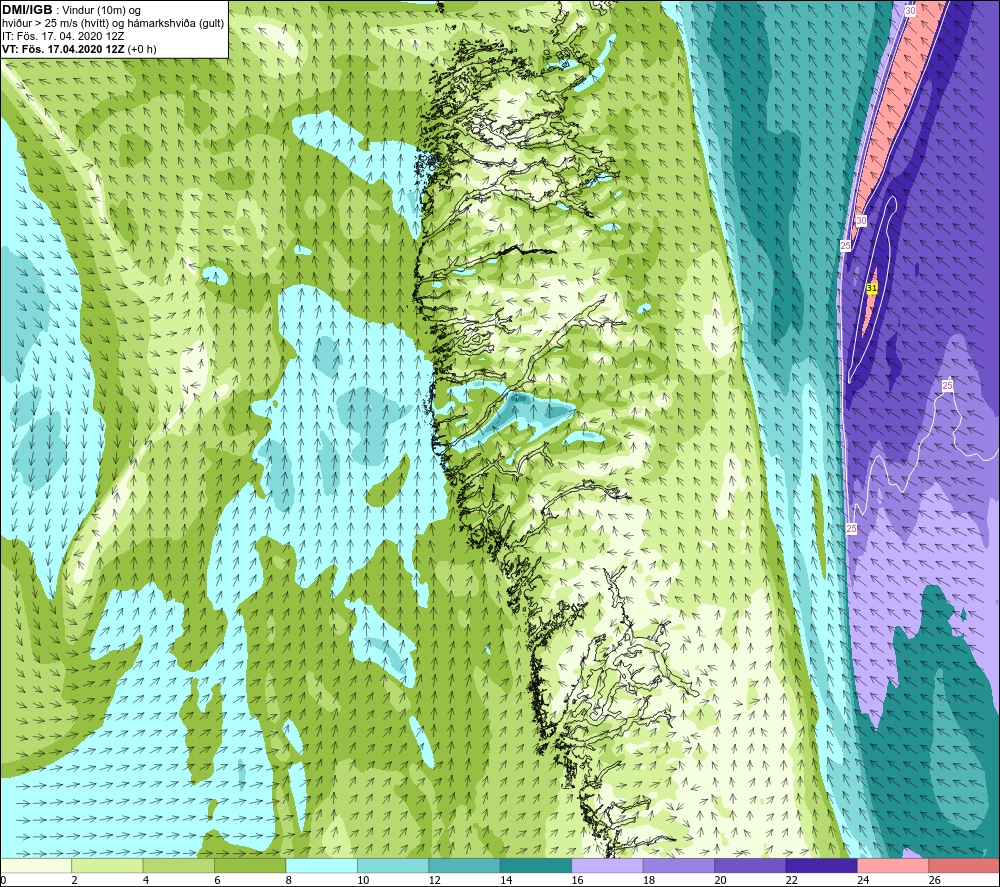Screen dimensions: 1000x887
Task: Click the 0–2 m/s pale cream legend swatch
Action: pos(36,865)
